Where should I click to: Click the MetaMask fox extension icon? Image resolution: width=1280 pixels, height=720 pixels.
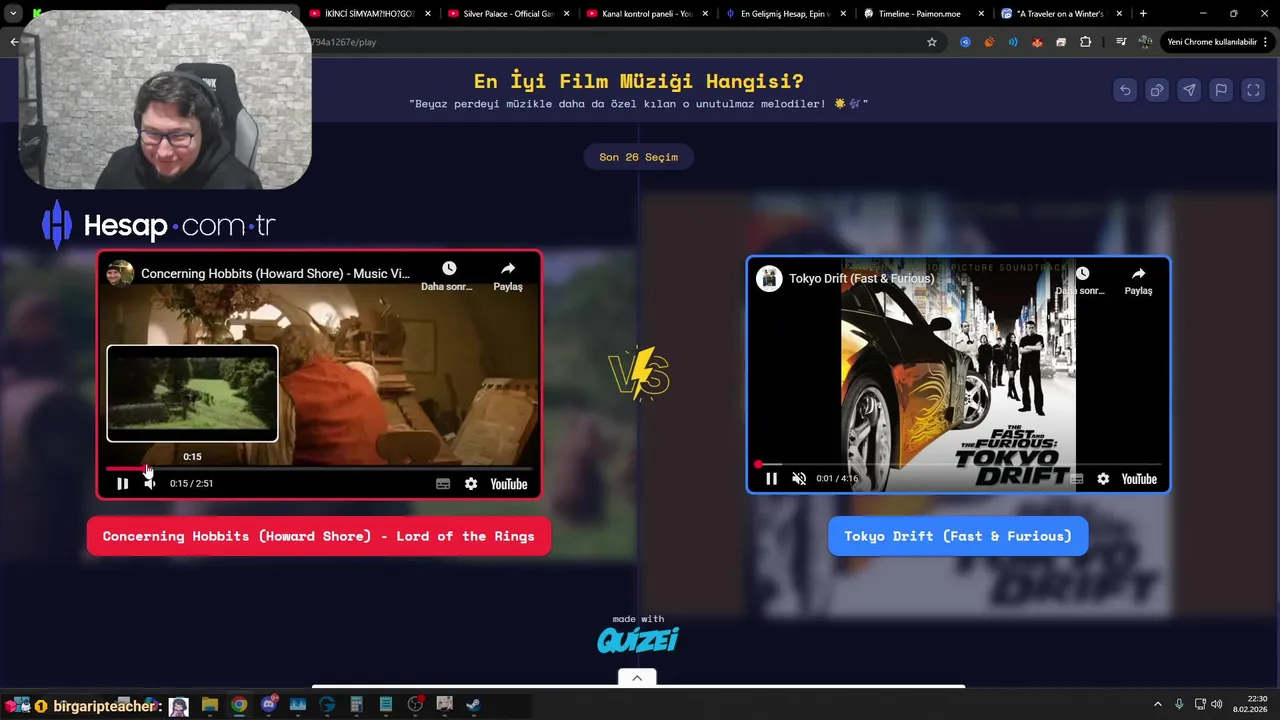click(x=1037, y=42)
